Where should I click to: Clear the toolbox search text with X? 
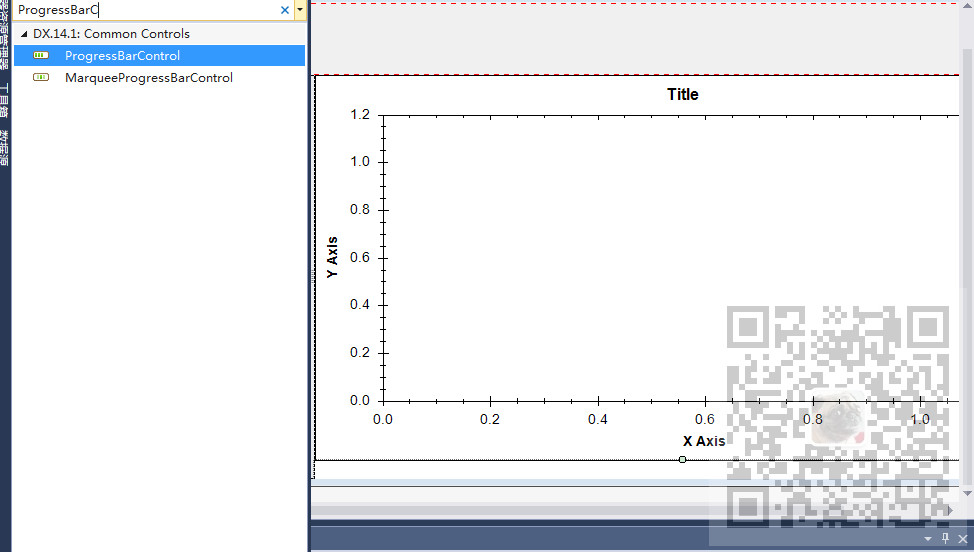(284, 10)
